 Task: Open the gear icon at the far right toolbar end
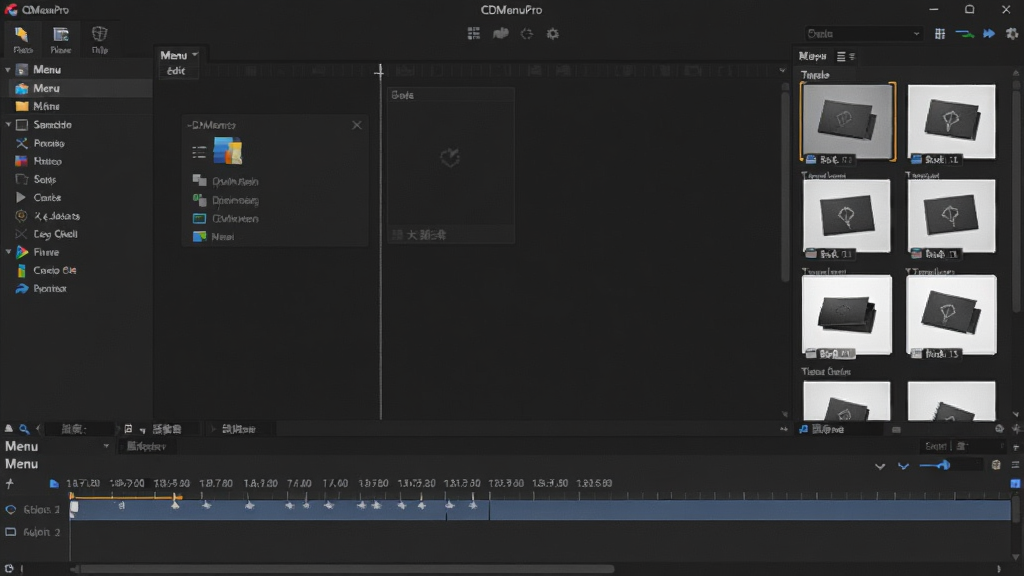(x=1012, y=33)
